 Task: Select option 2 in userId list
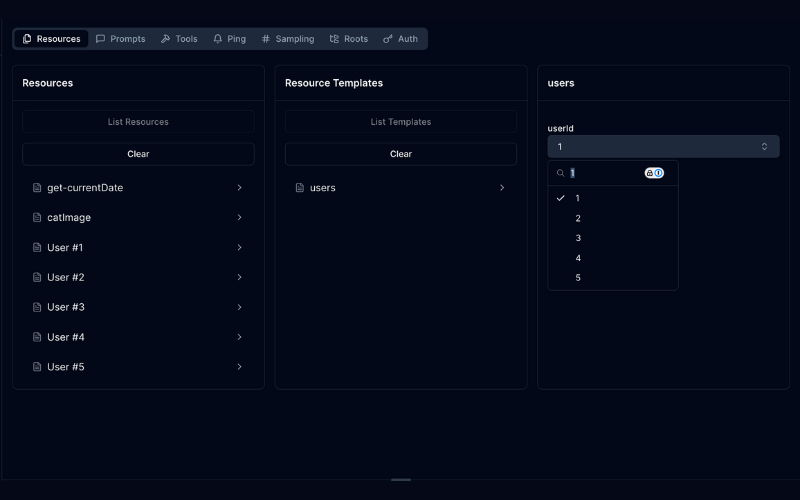(613, 218)
